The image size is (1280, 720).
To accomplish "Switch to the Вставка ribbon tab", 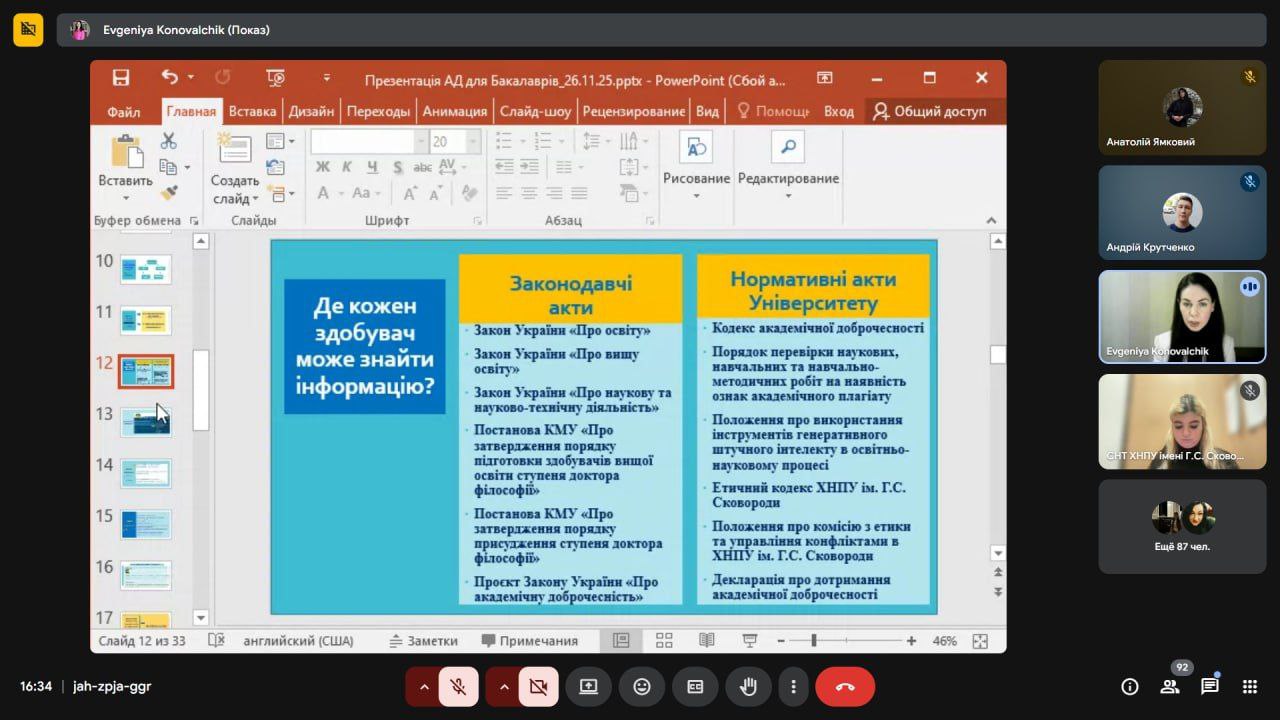I will (252, 111).
